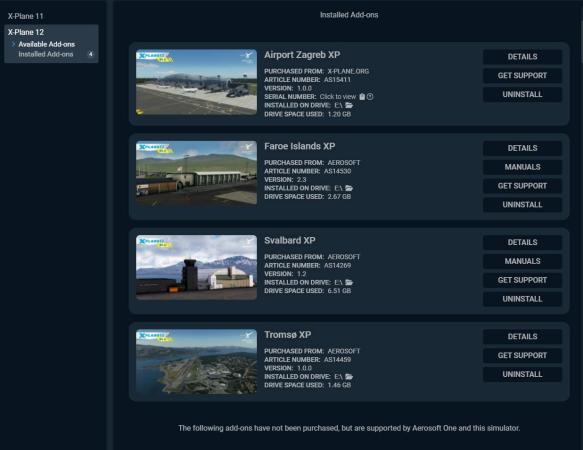Uninstall Tromsø XP
The height and width of the screenshot is (450, 583).
522,374
